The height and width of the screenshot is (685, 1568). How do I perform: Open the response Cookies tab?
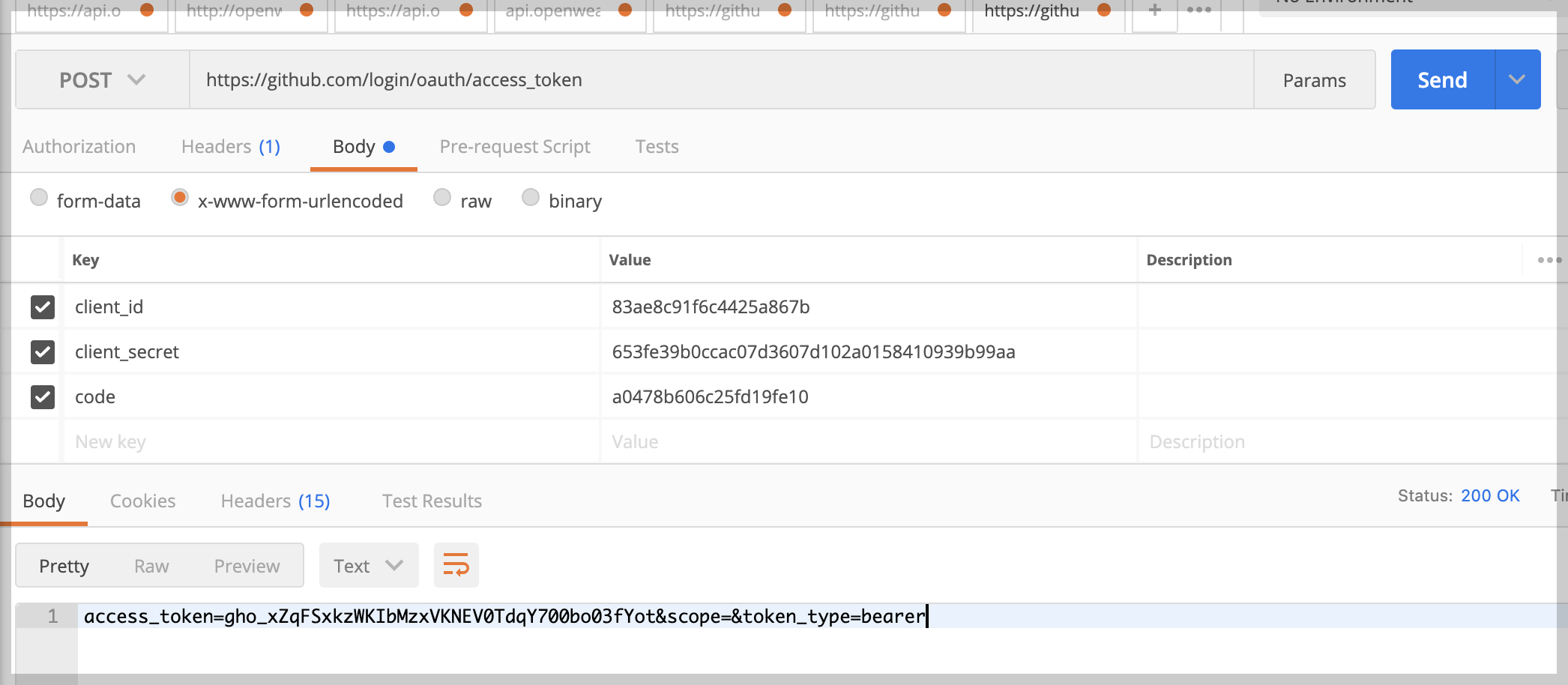point(142,501)
